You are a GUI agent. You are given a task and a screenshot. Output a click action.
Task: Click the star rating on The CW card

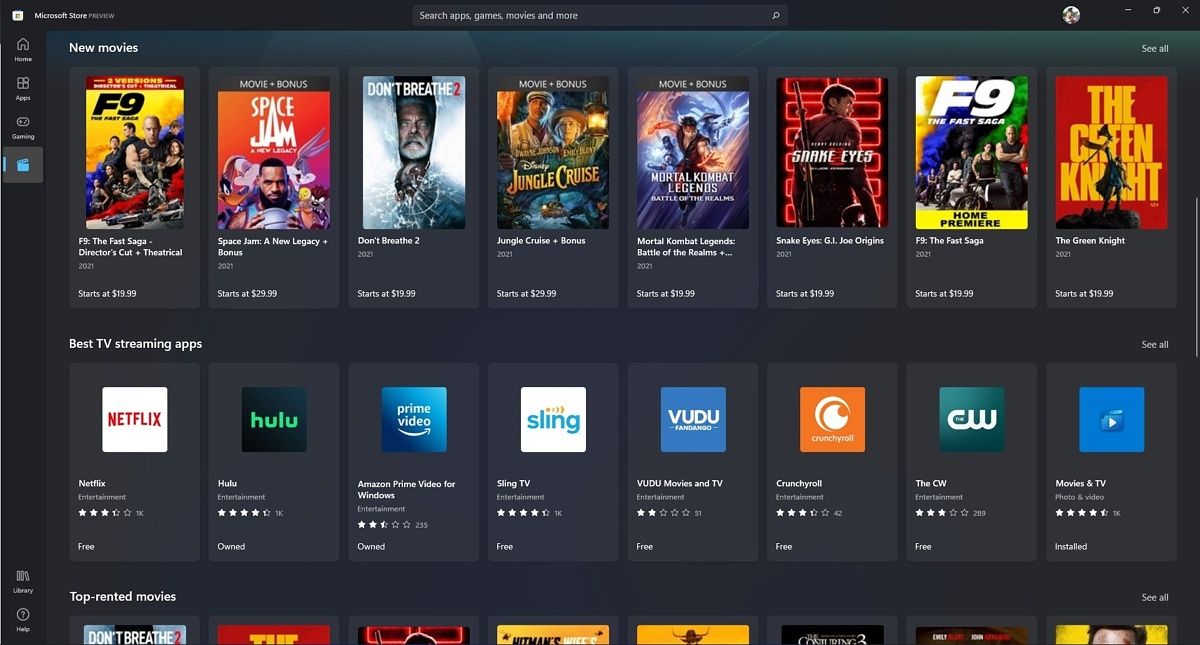point(940,513)
